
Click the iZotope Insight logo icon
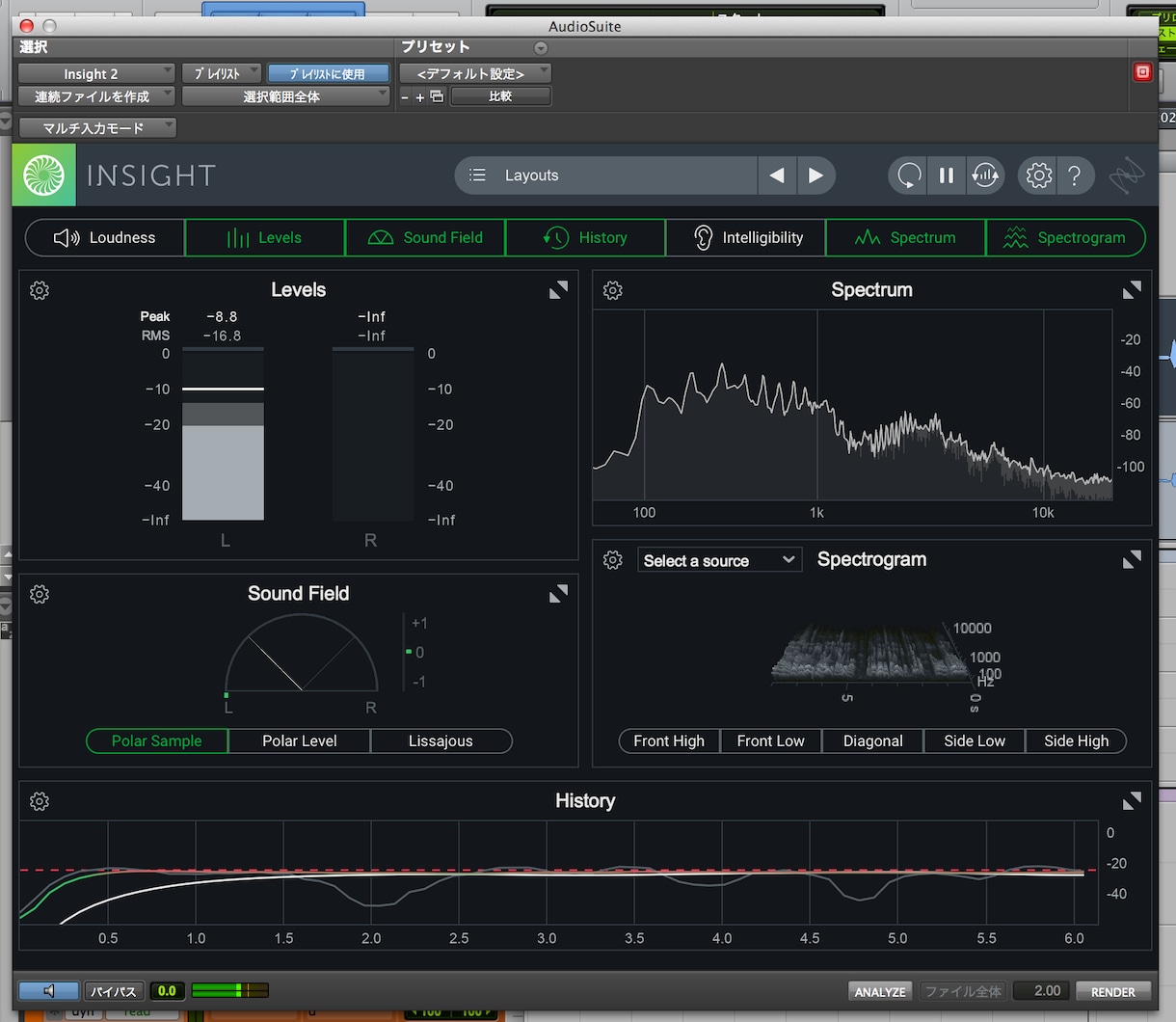[x=44, y=175]
